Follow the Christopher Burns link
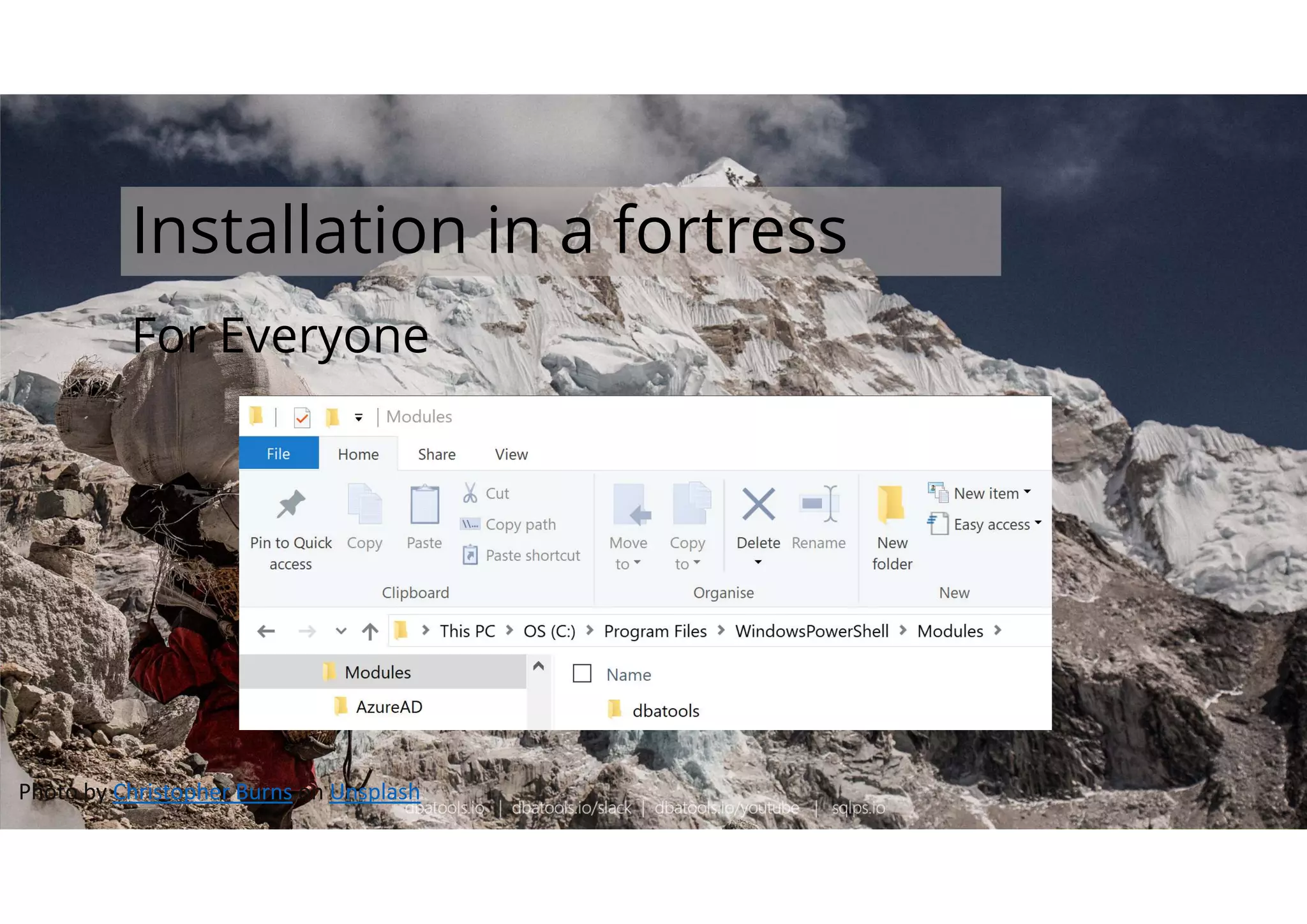The height and width of the screenshot is (924, 1307). click(x=202, y=792)
